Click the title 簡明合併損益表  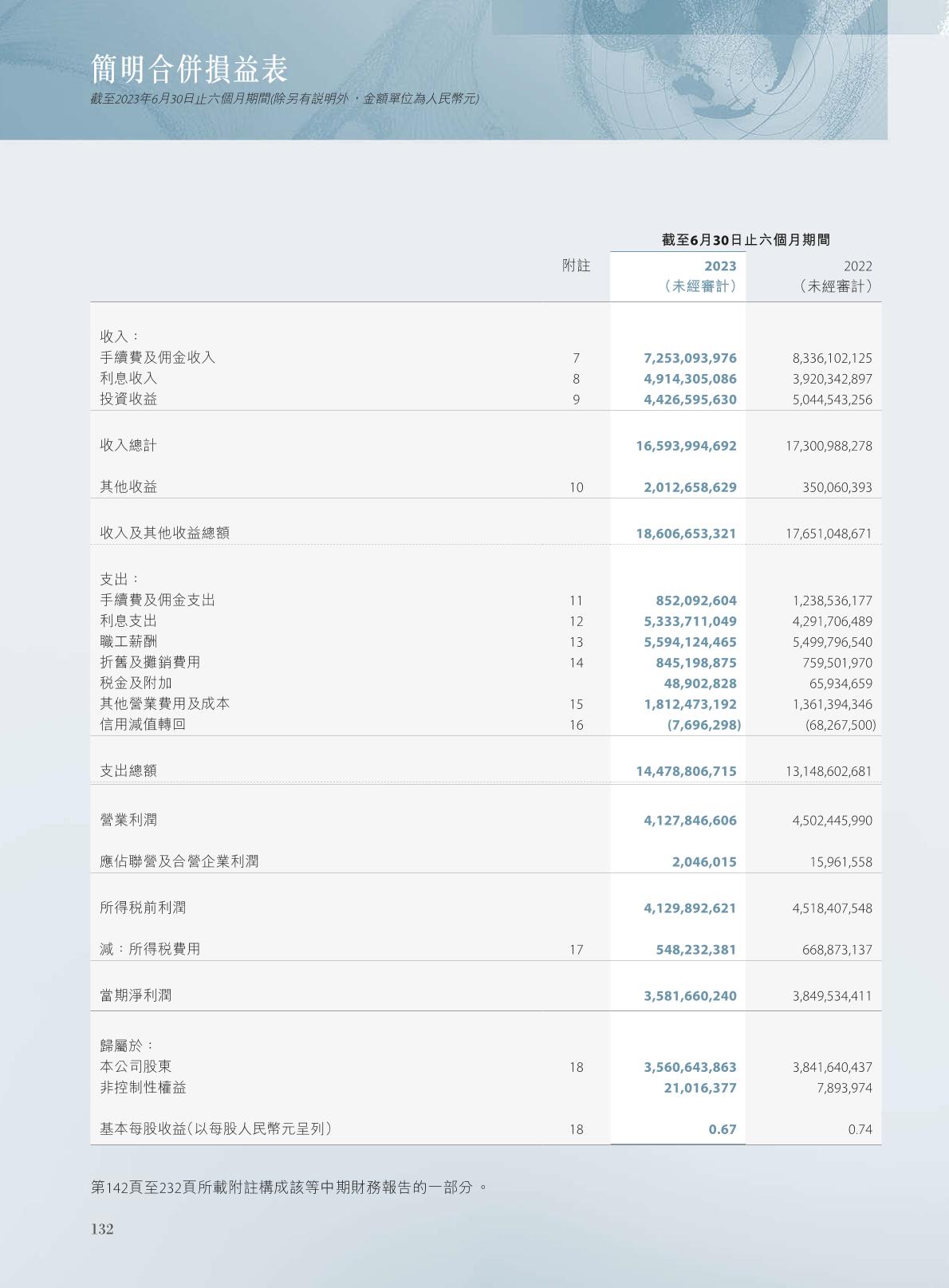click(189, 70)
